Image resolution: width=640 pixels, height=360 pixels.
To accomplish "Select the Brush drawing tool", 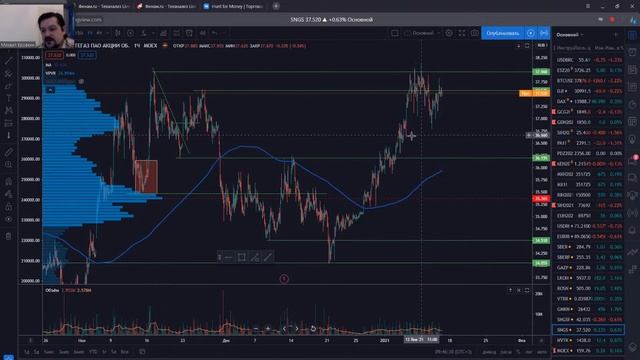I will [8, 86].
